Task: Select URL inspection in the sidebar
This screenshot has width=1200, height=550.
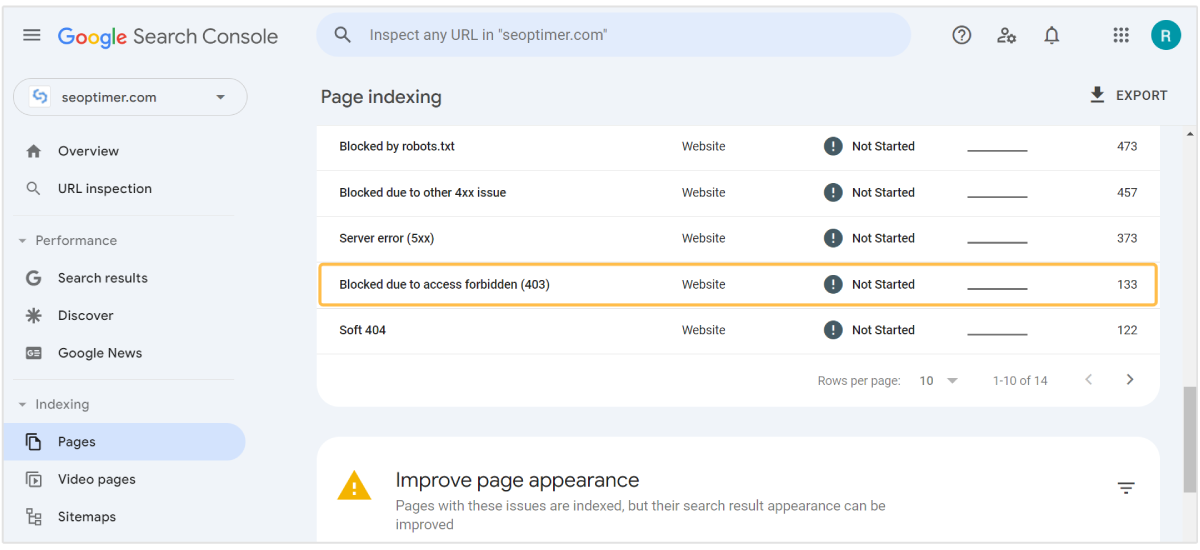Action: [104, 189]
